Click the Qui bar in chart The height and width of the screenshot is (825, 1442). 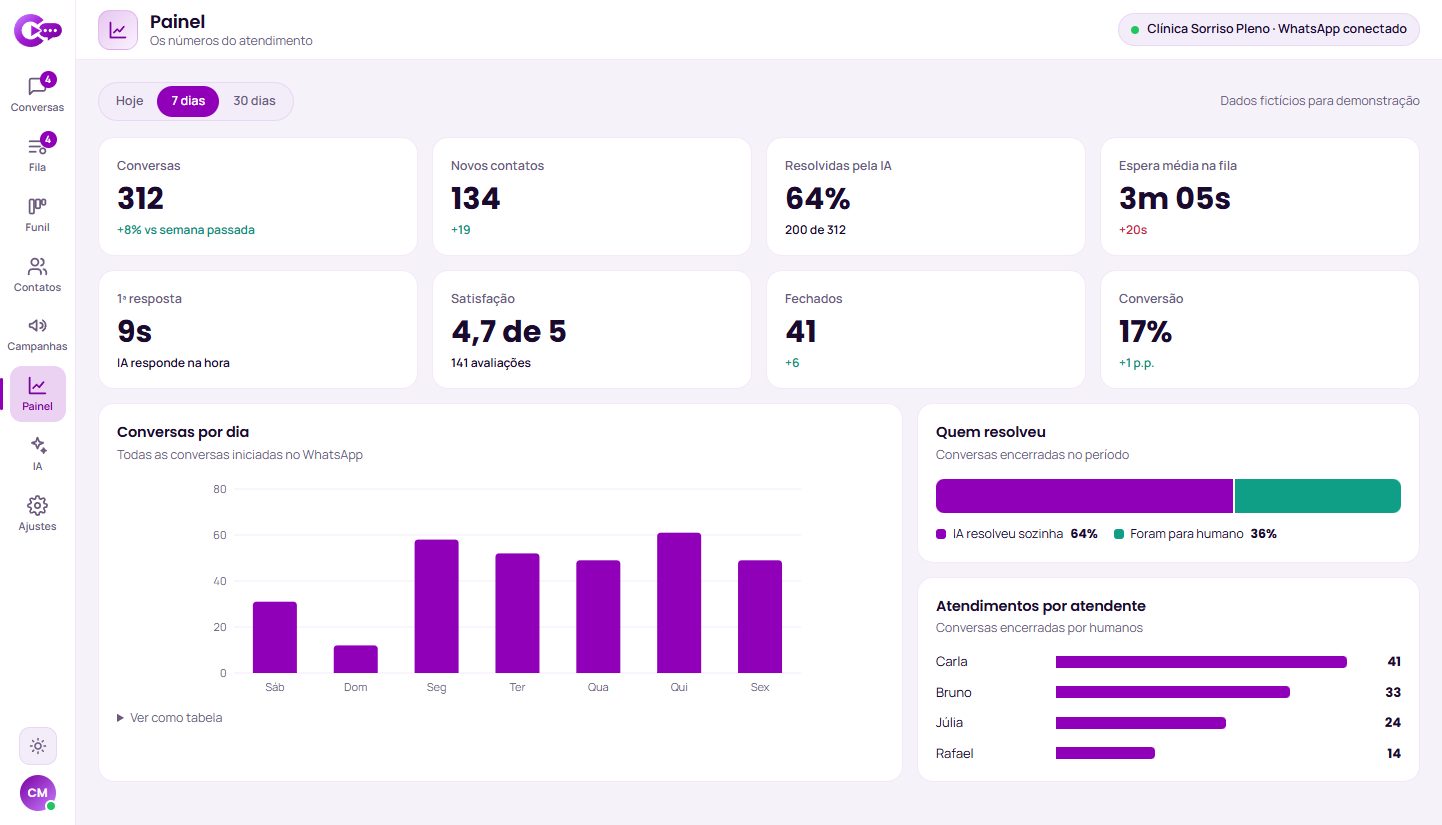pos(679,603)
